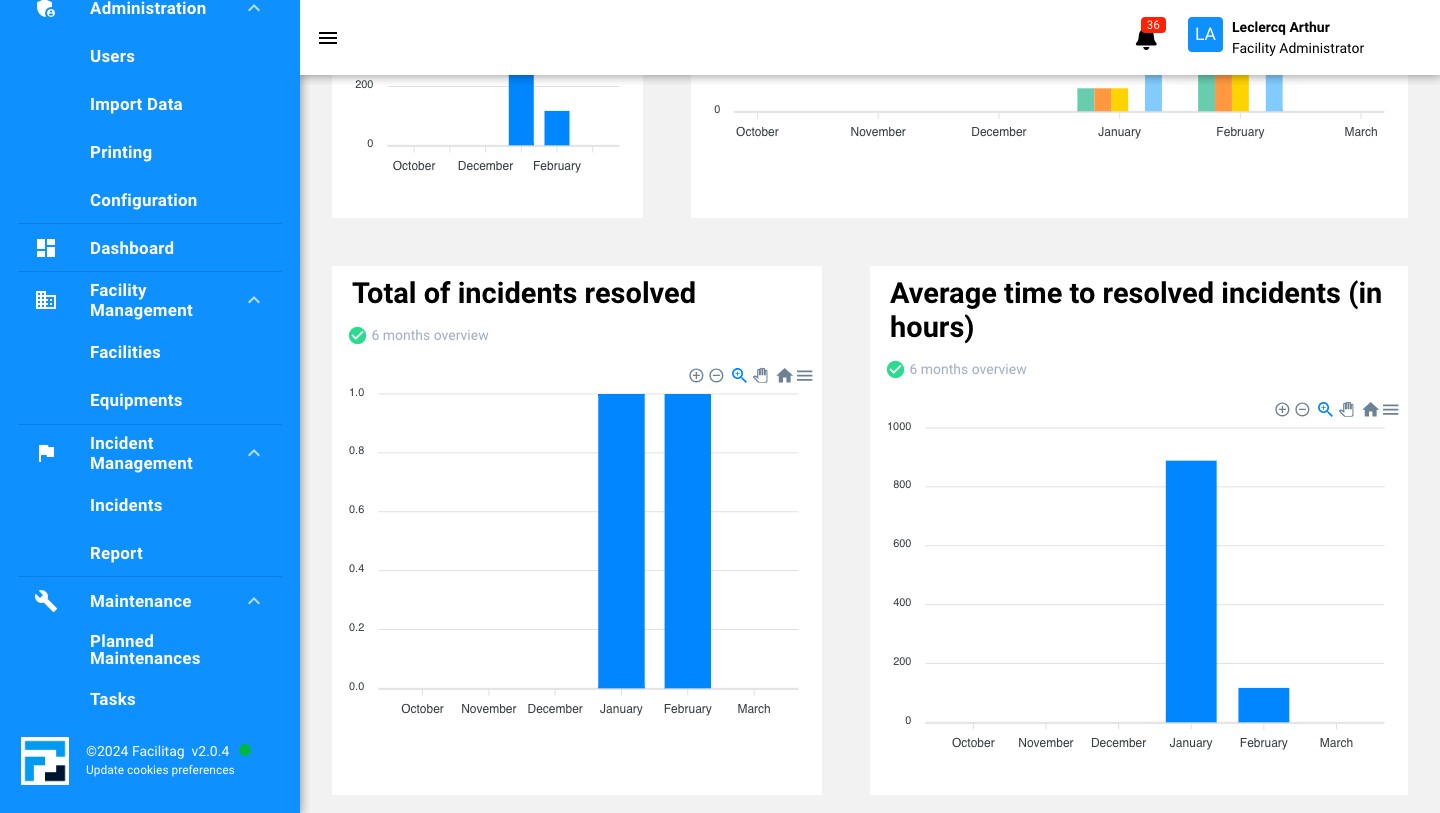
Task: Click the LA user avatar
Action: click(x=1205, y=34)
